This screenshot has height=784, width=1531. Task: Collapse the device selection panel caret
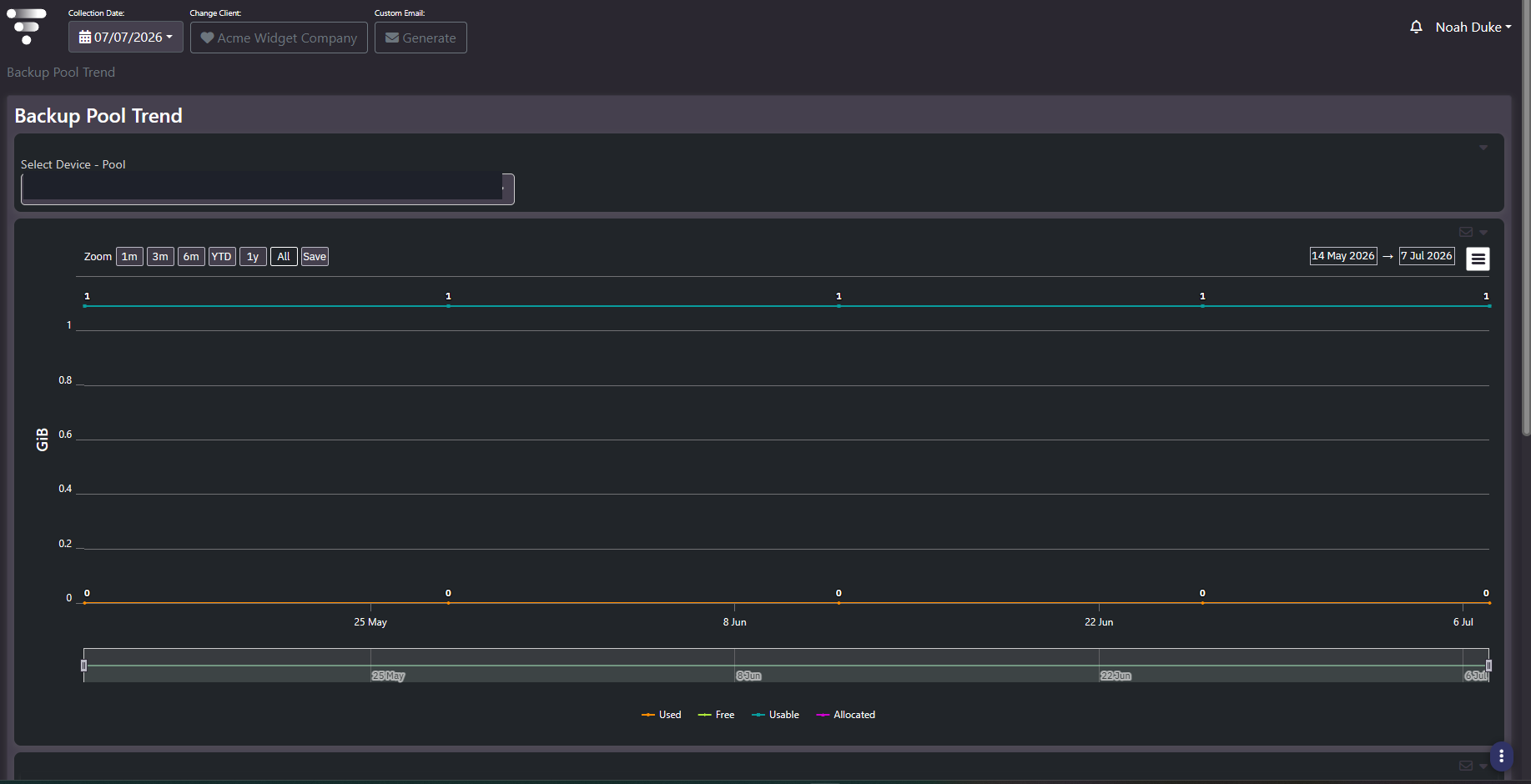[1483, 148]
